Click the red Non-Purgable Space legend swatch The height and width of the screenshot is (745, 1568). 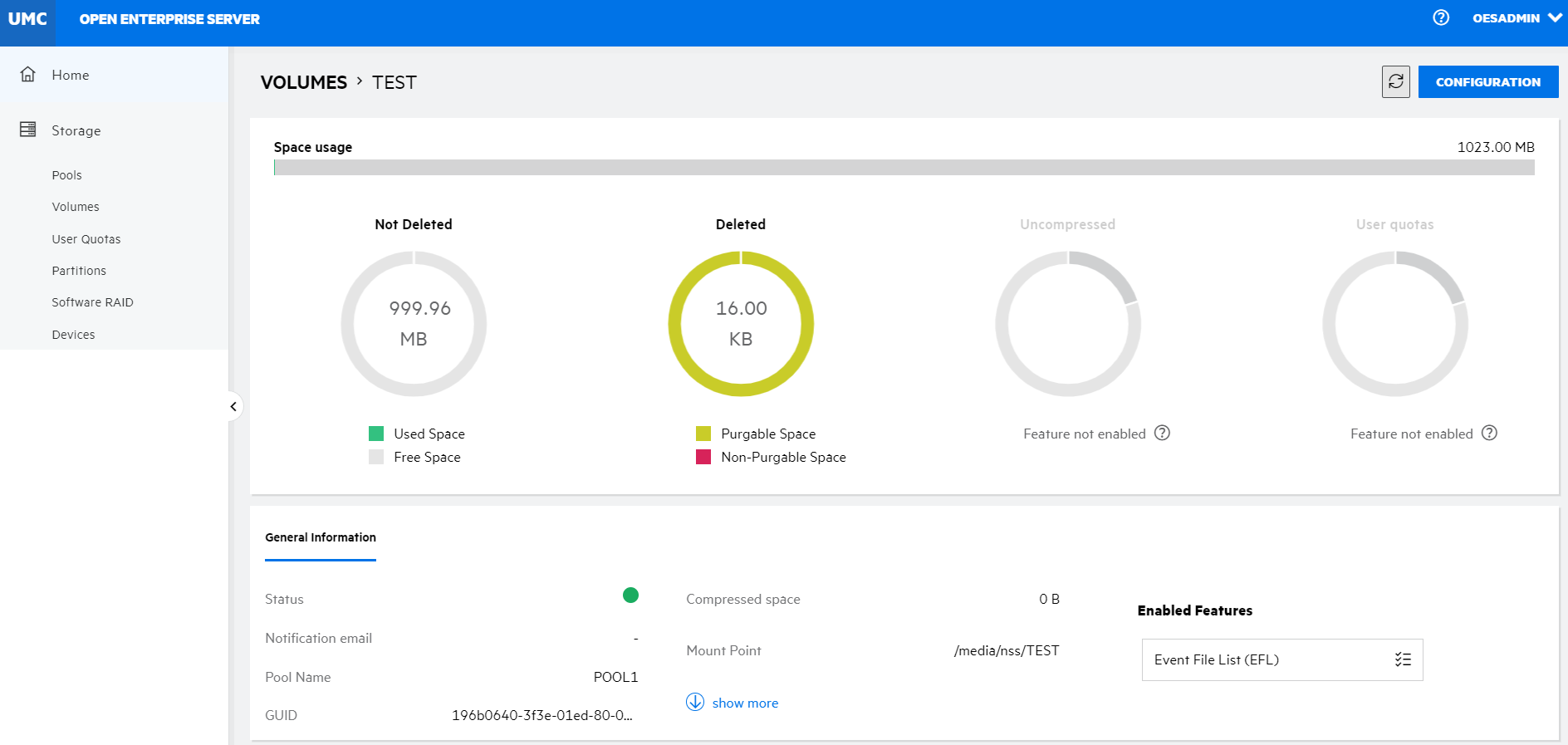[703, 457]
